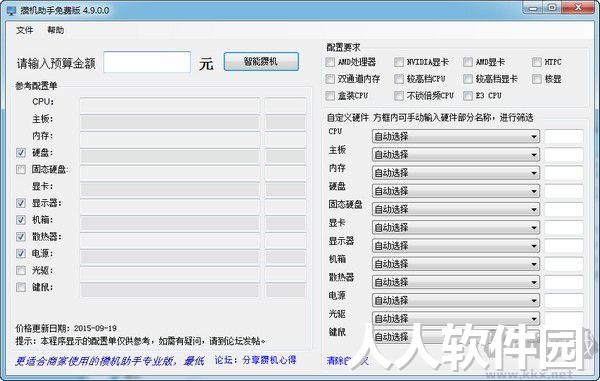Open the 电源 hardware dropdown
The image size is (600, 381).
click(456, 300)
